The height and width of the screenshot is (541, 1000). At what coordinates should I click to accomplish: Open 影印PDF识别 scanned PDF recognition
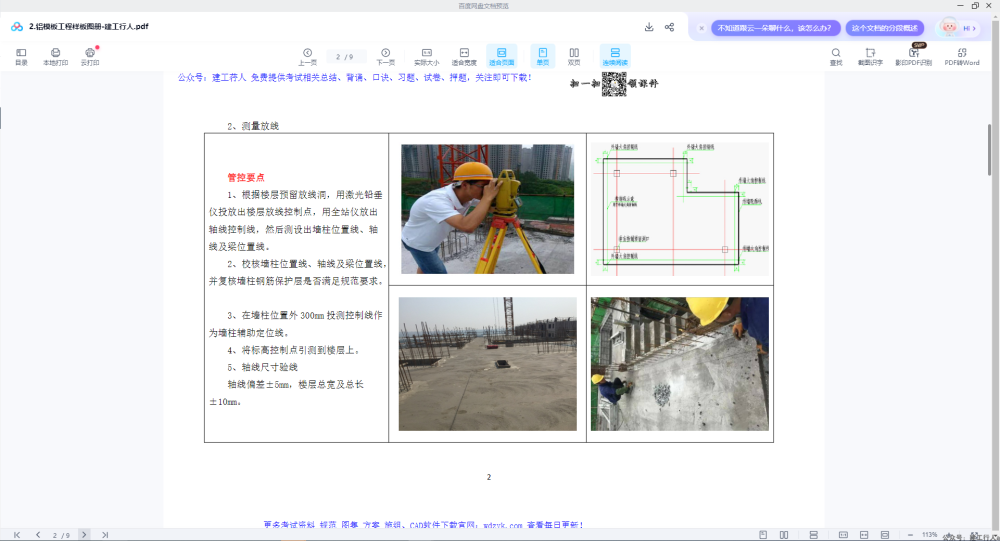point(914,56)
